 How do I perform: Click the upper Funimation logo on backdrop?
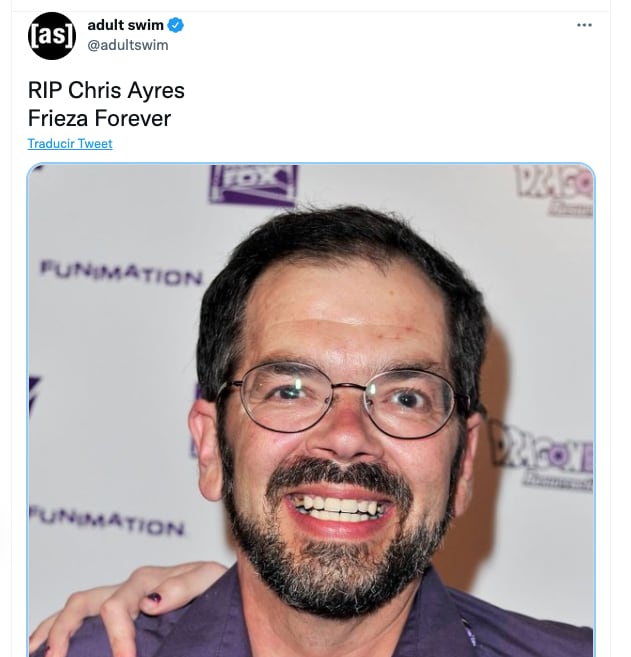tap(121, 273)
